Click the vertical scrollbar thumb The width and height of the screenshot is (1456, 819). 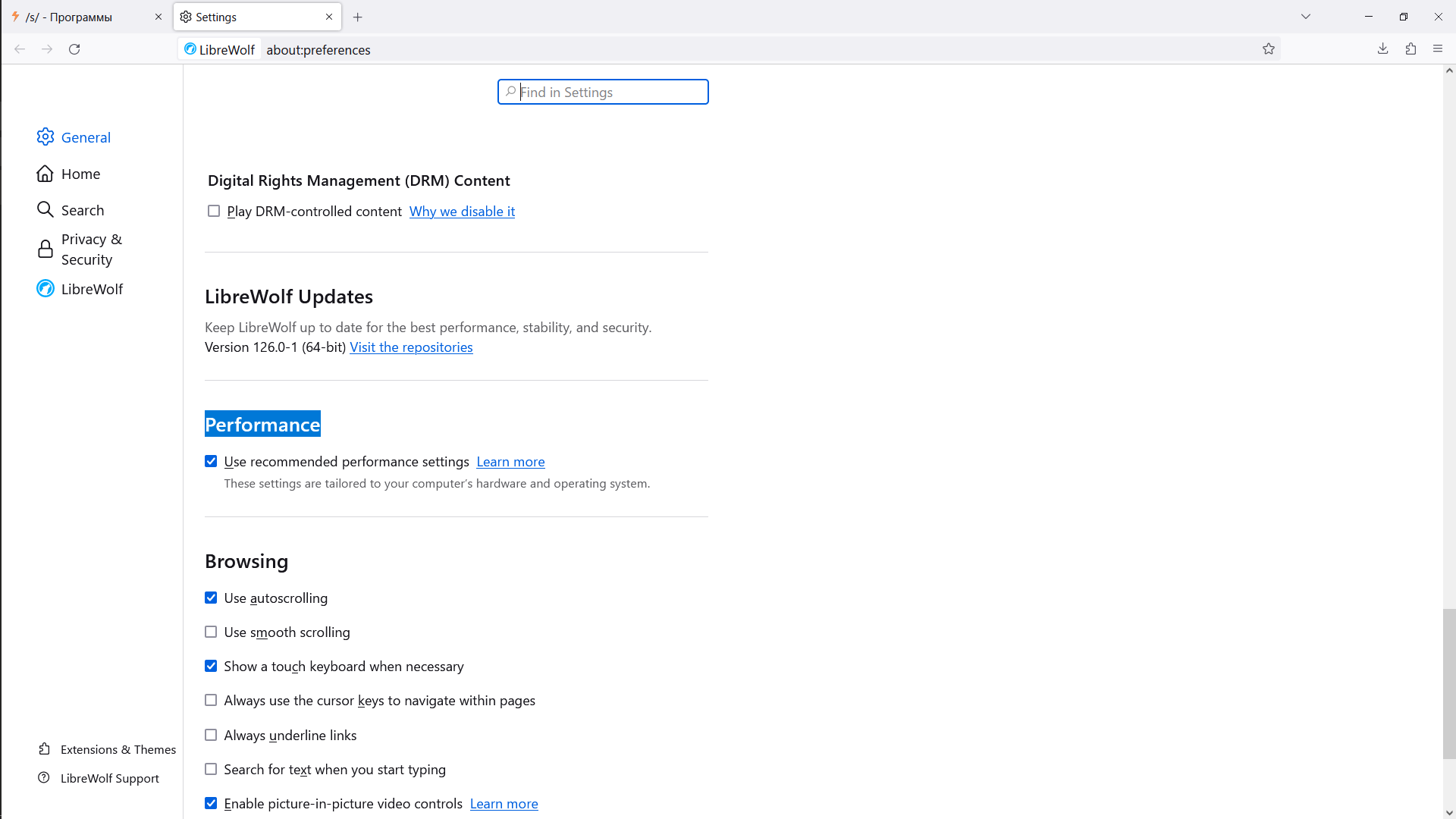click(x=1449, y=683)
